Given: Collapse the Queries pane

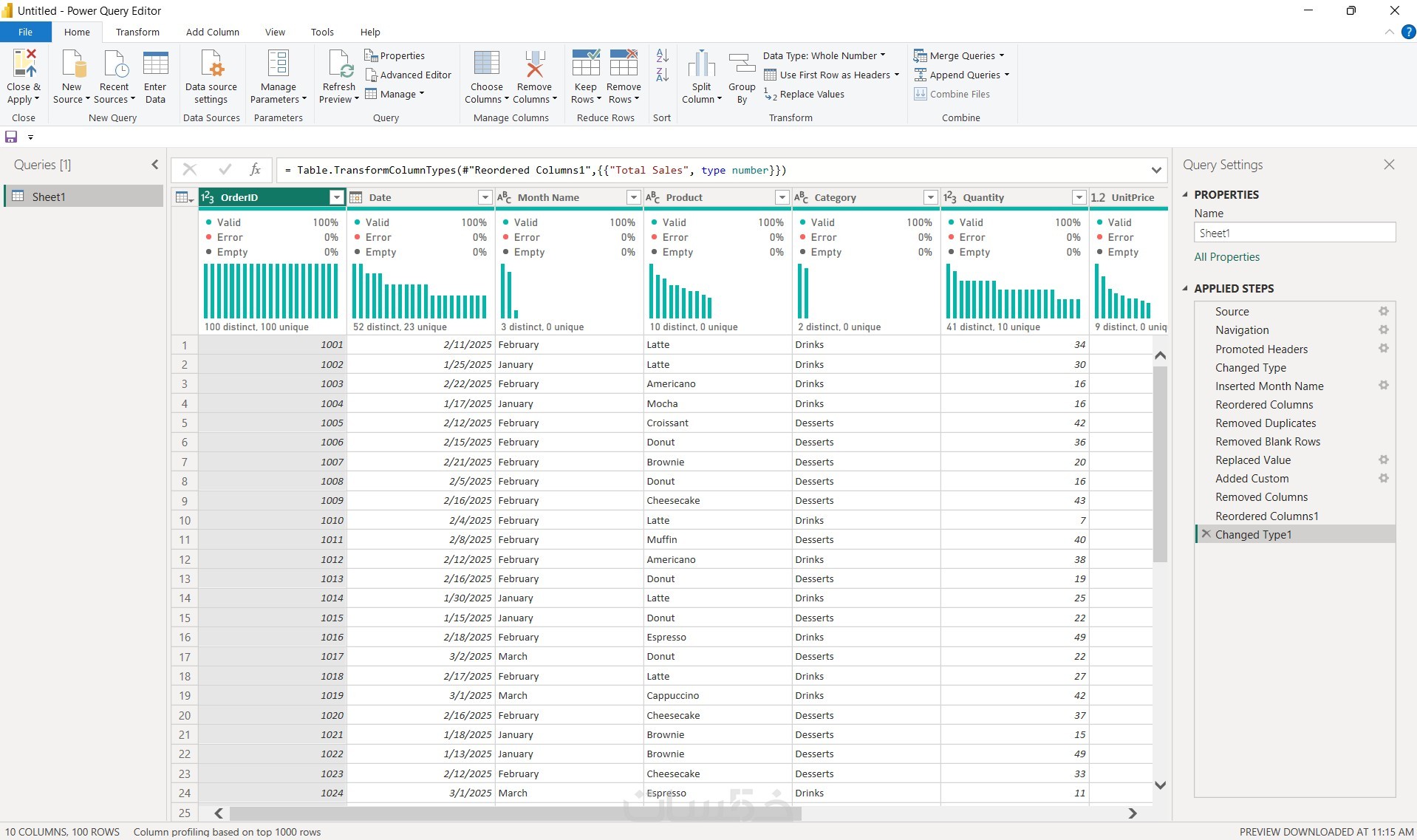Looking at the screenshot, I should point(154,165).
